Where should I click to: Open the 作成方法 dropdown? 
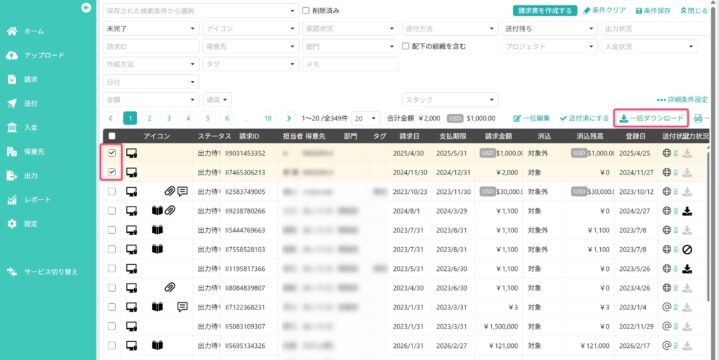point(151,64)
